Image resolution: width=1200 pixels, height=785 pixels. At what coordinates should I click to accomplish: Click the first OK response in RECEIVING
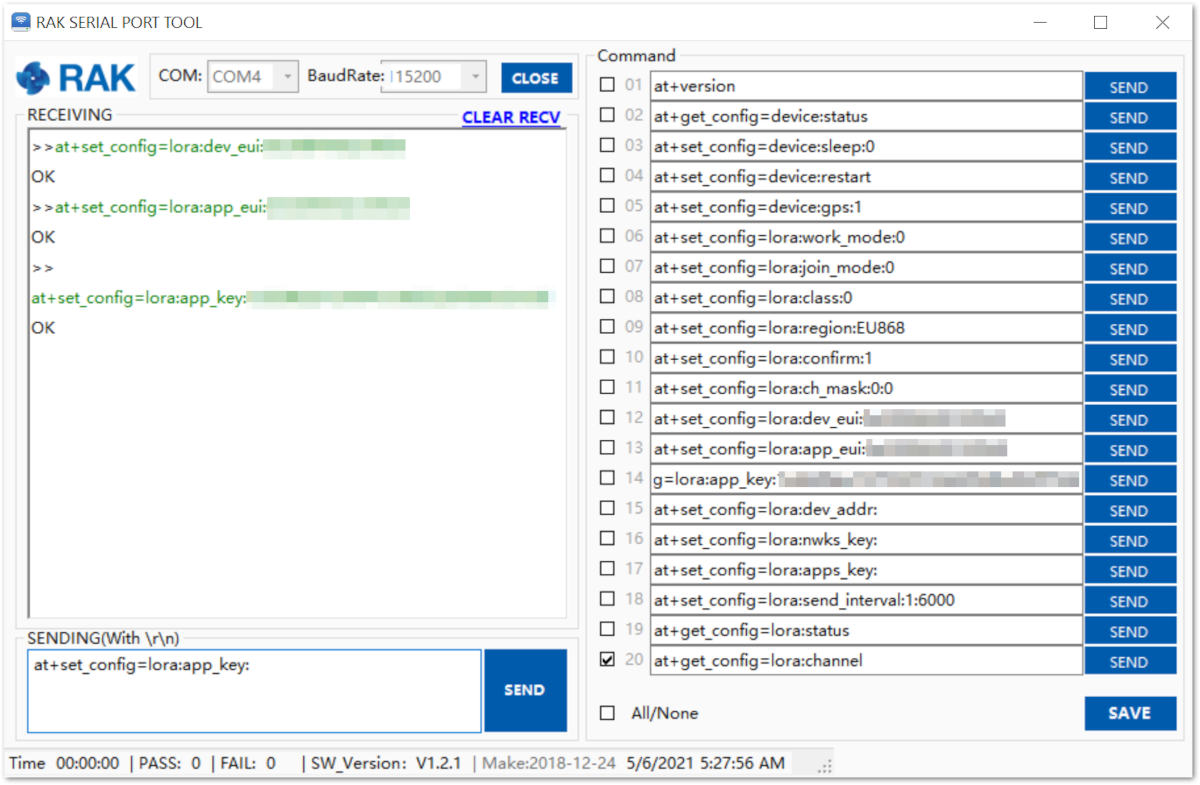tap(43, 177)
